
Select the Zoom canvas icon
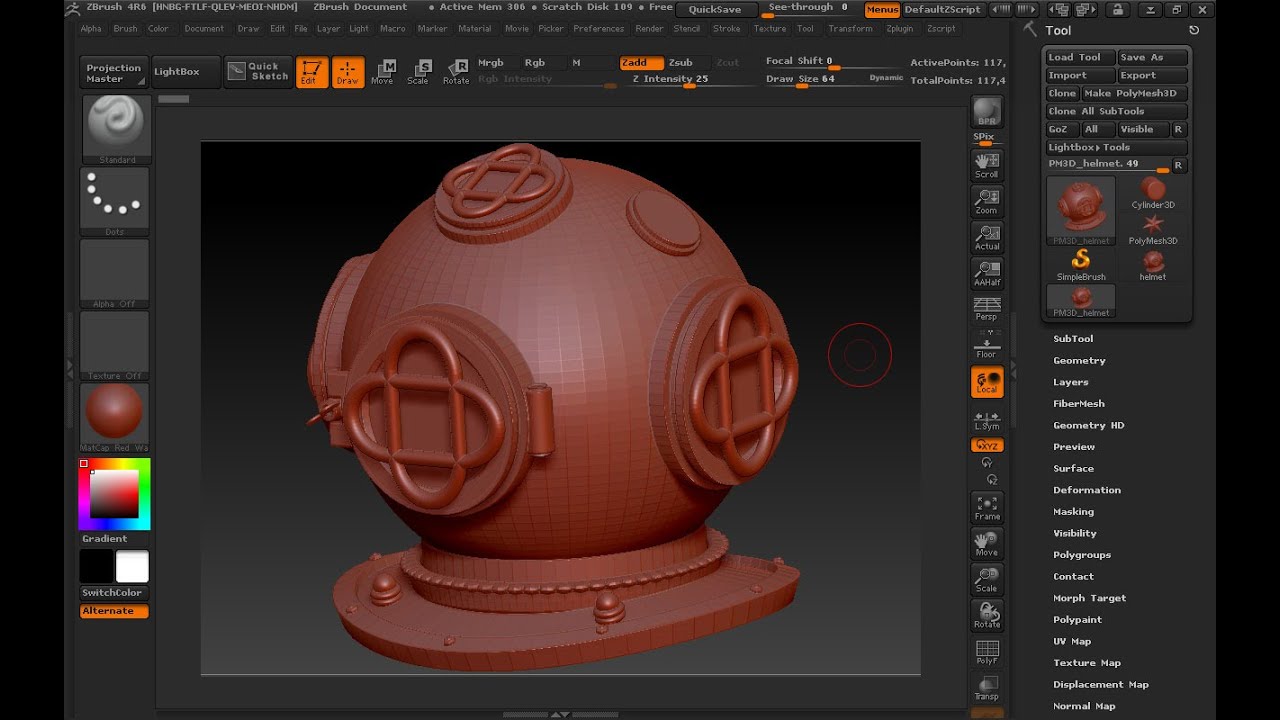(x=987, y=201)
